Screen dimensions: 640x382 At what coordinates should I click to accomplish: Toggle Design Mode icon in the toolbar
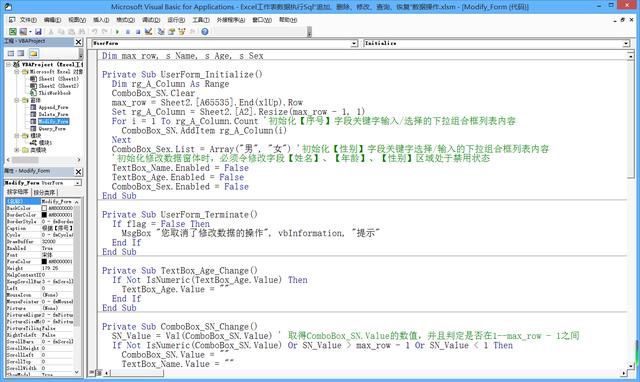pyautogui.click(x=149, y=31)
